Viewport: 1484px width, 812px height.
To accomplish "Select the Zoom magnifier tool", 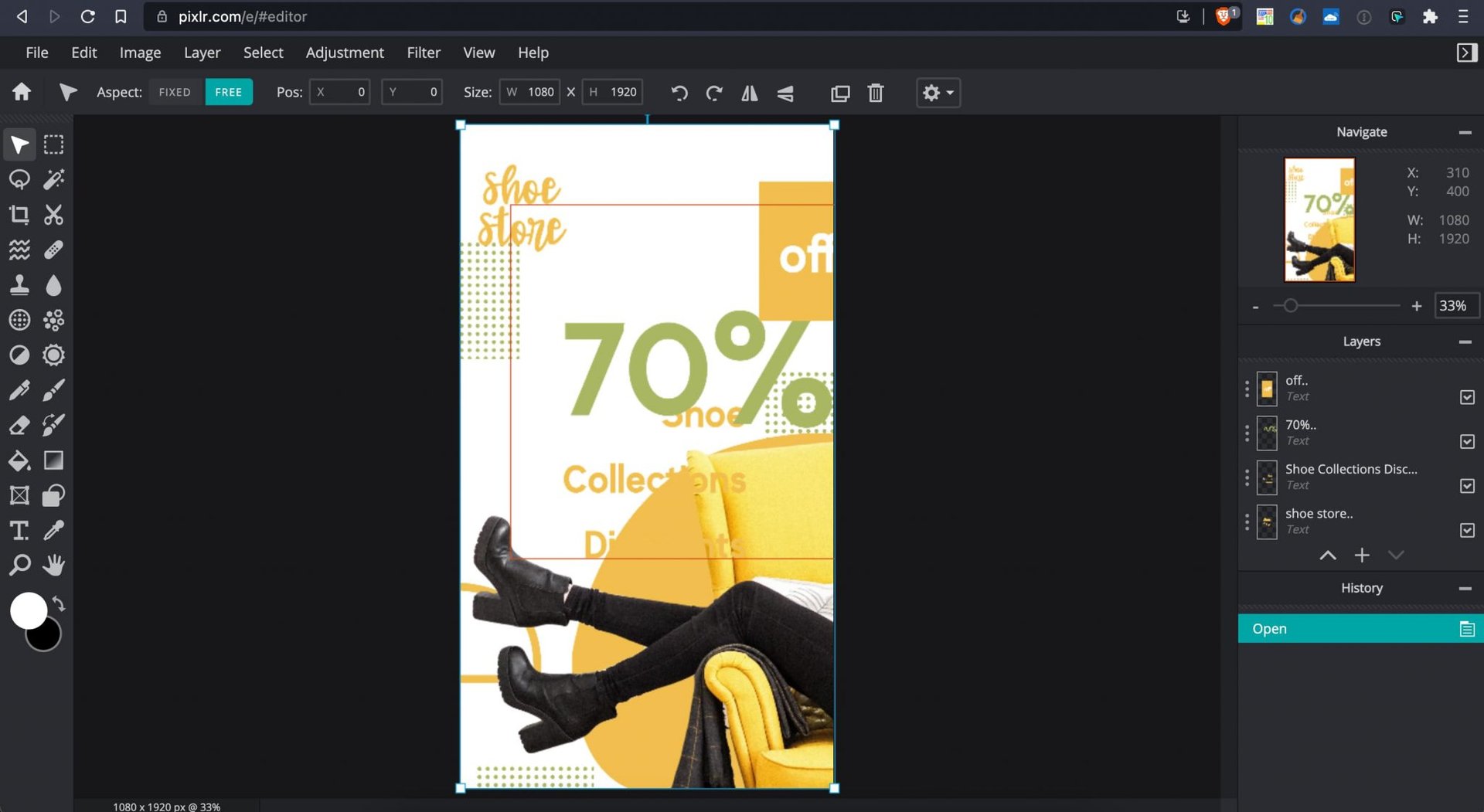I will coord(19,566).
